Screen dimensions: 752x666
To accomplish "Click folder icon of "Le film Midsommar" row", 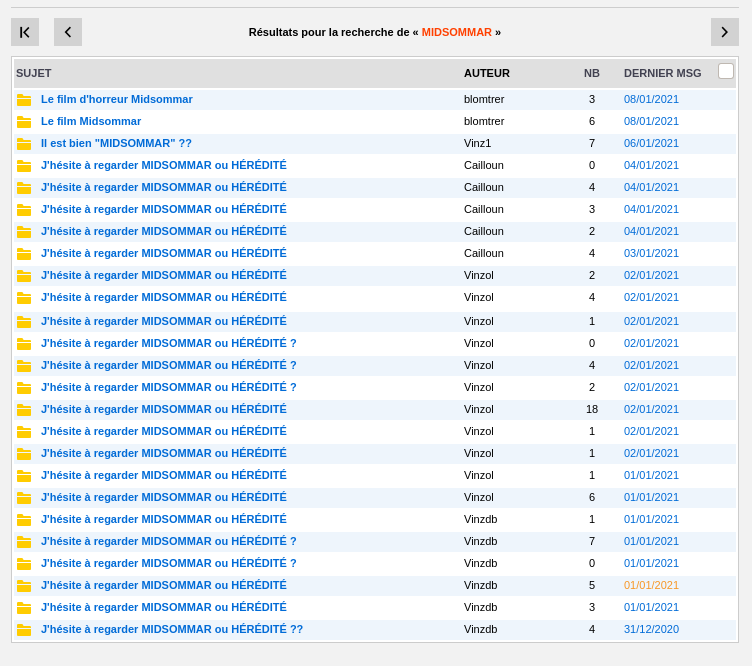I will tap(24, 122).
